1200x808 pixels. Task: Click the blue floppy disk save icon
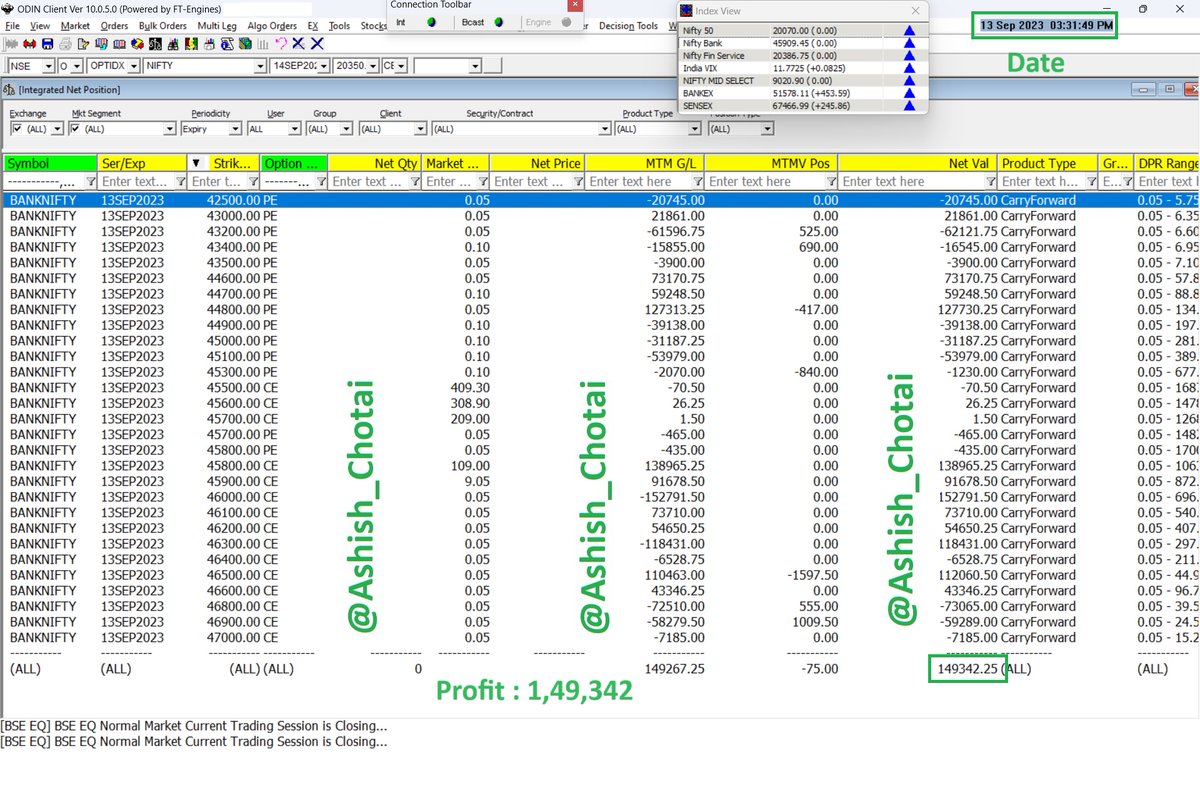pos(47,44)
